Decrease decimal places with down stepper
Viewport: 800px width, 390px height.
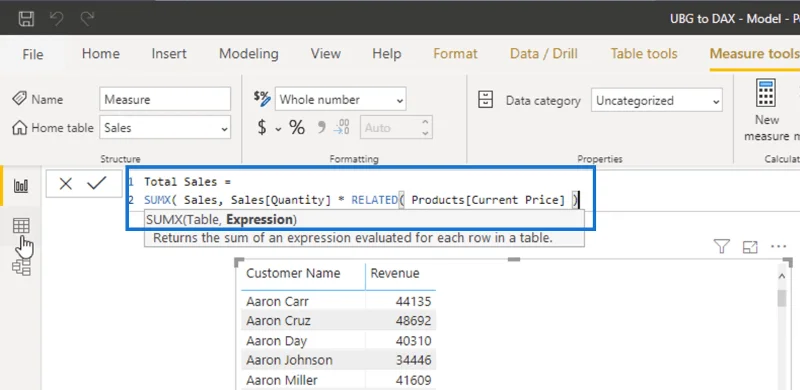(x=426, y=133)
